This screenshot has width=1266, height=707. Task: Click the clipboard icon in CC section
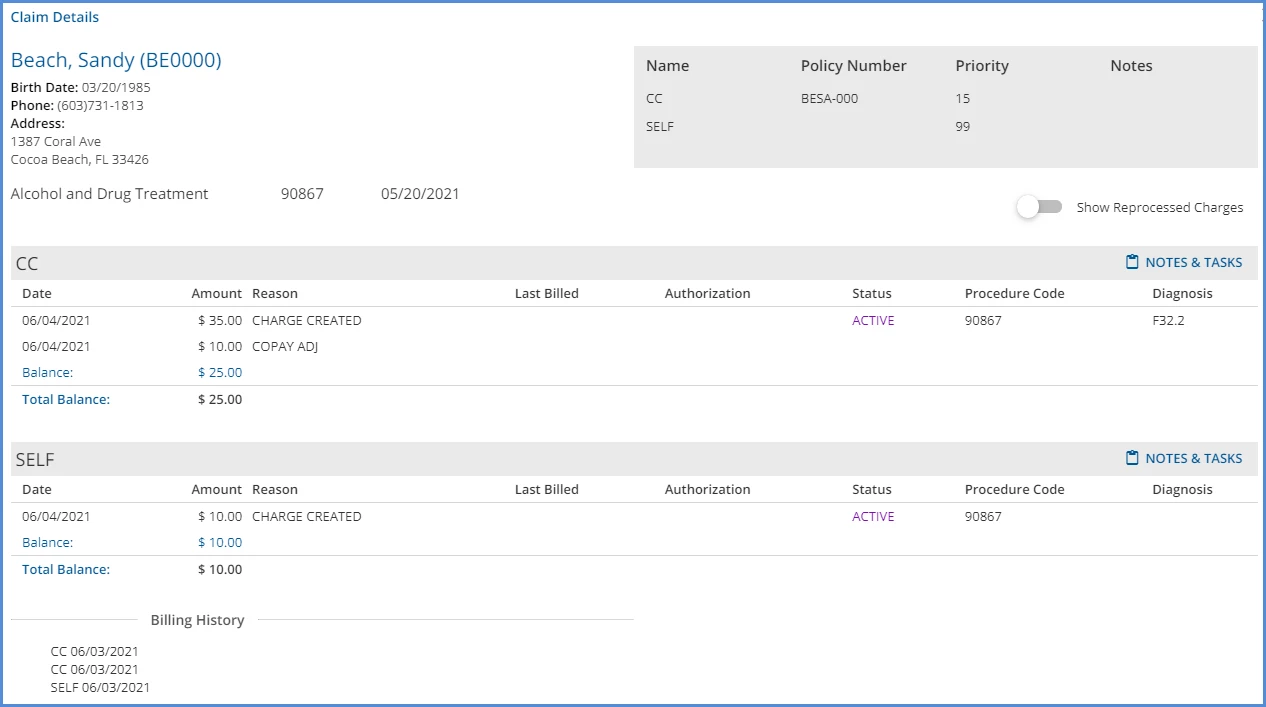pos(1132,262)
